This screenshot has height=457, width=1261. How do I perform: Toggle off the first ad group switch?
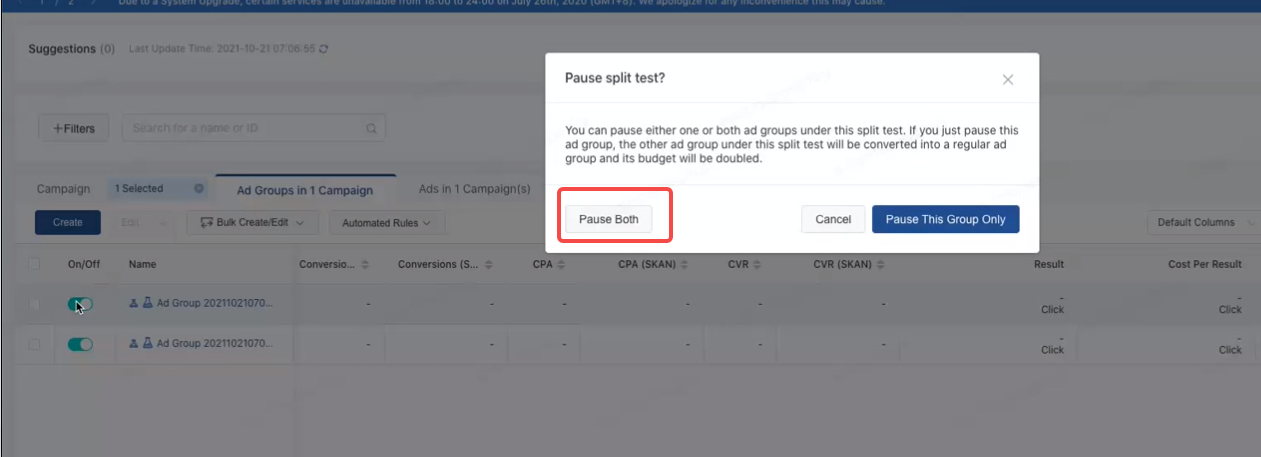click(80, 304)
